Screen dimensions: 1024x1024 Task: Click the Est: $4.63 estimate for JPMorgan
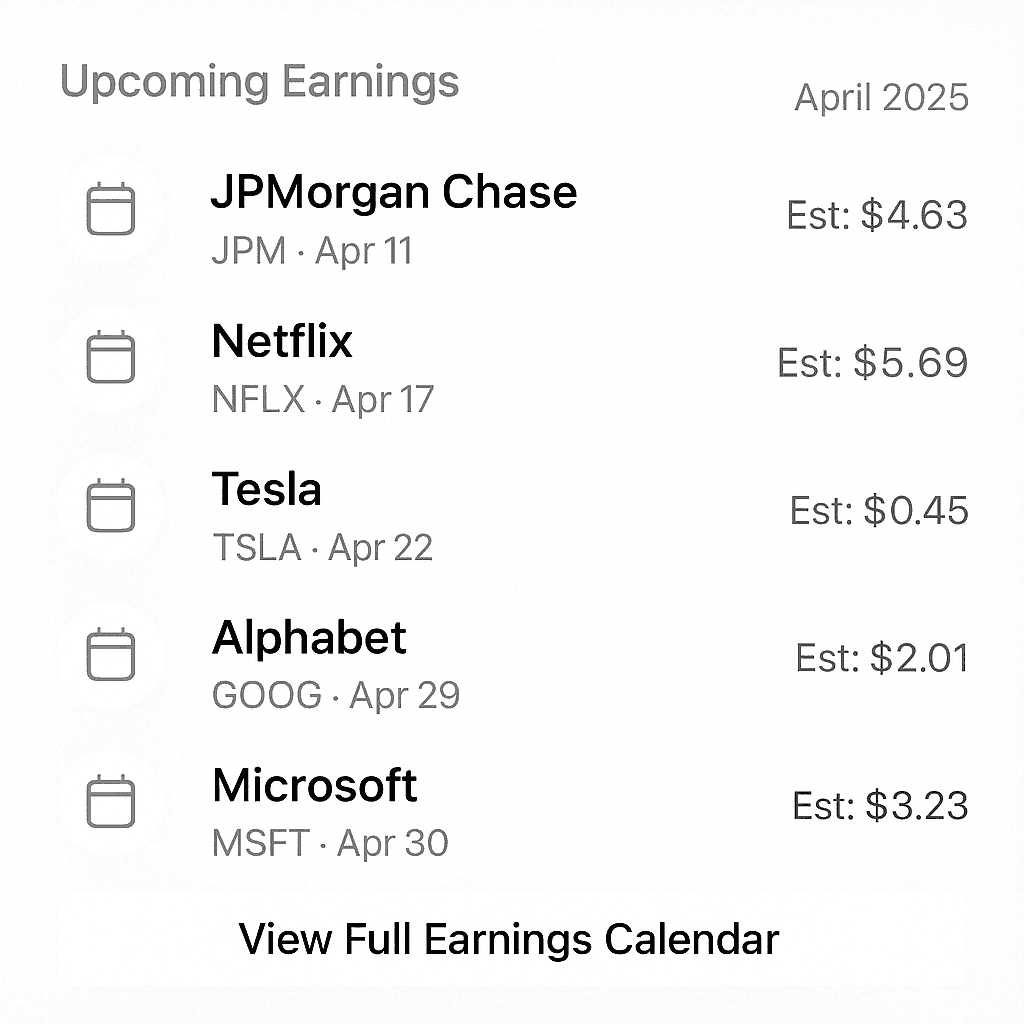pos(876,215)
